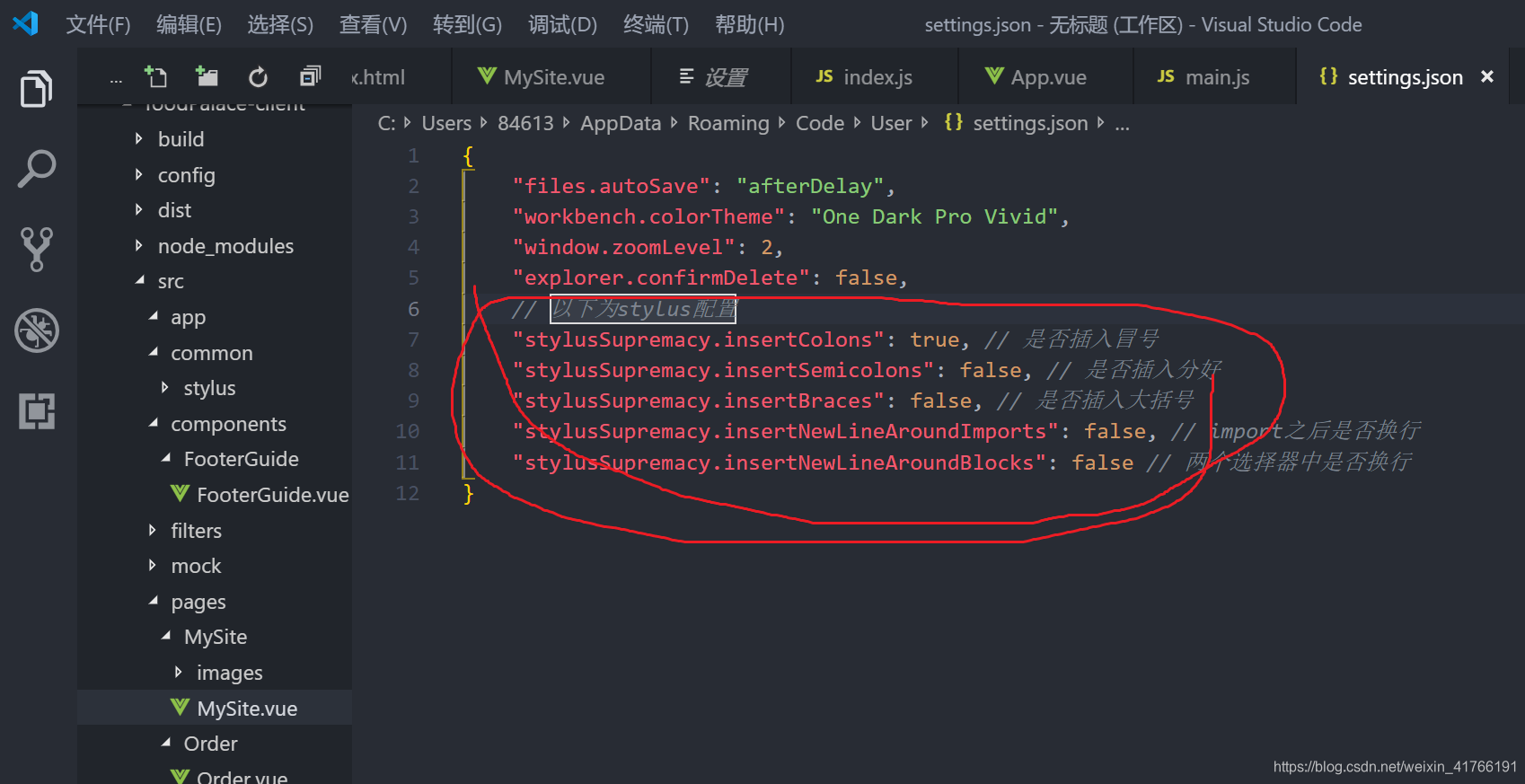This screenshot has height=784, width=1525.
Task: Open the Search view in activity bar
Action: [x=37, y=169]
